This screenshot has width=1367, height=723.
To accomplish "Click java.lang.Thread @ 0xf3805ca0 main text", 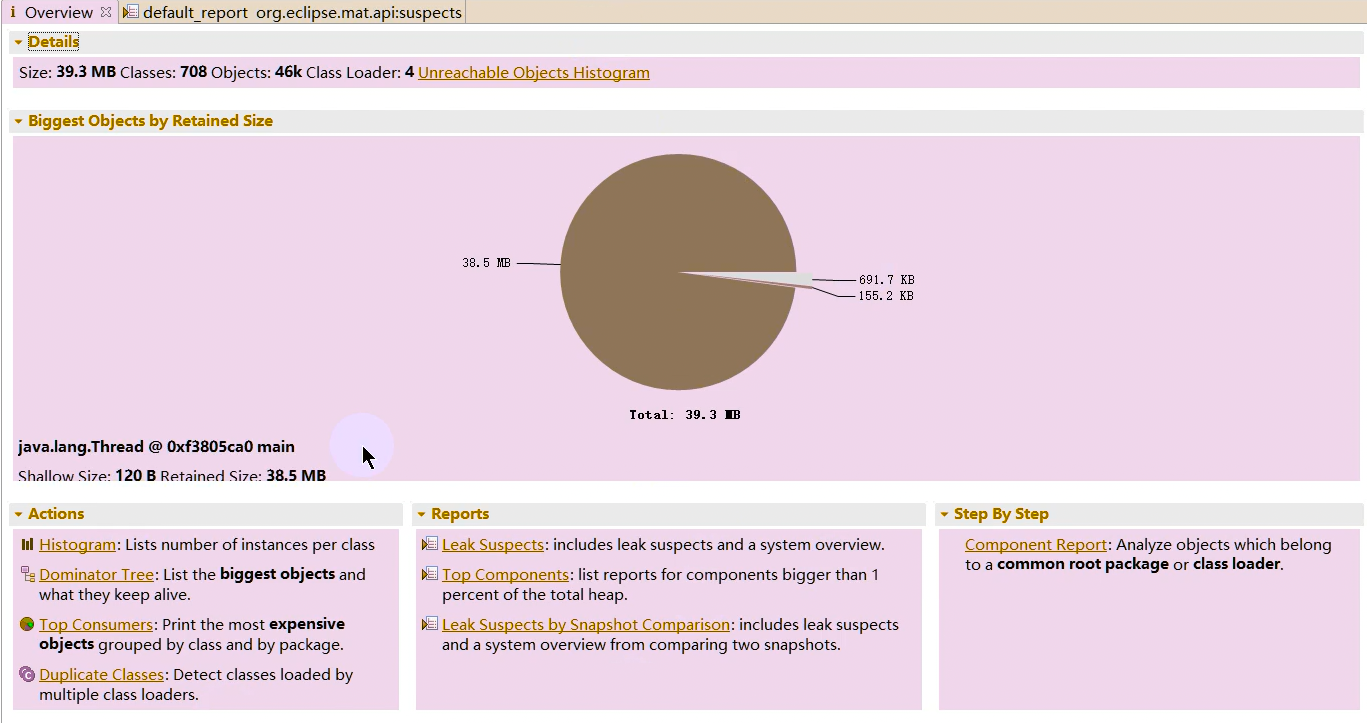I will point(156,446).
